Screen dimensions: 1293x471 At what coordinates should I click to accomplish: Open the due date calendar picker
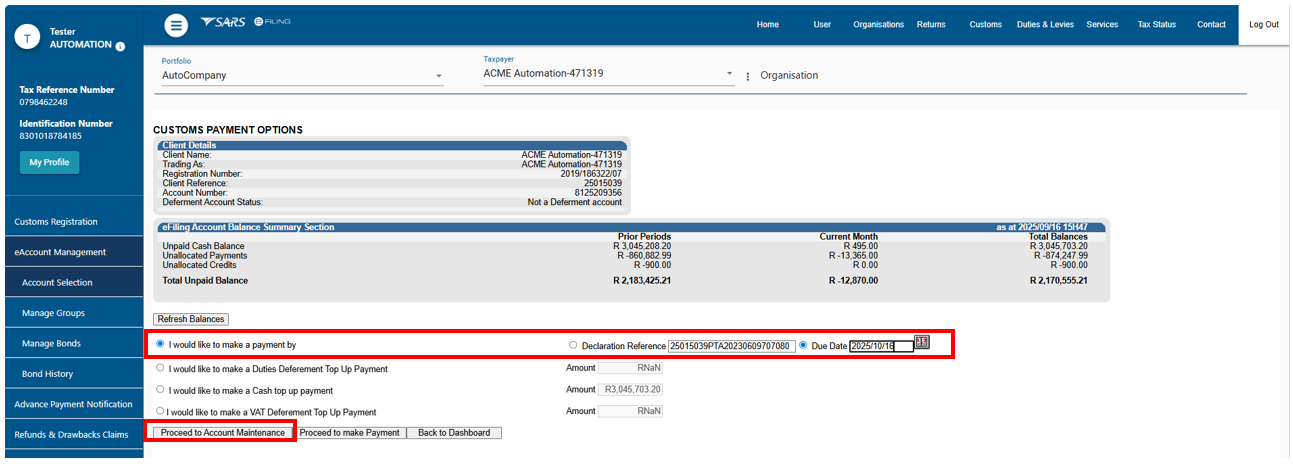click(x=922, y=343)
